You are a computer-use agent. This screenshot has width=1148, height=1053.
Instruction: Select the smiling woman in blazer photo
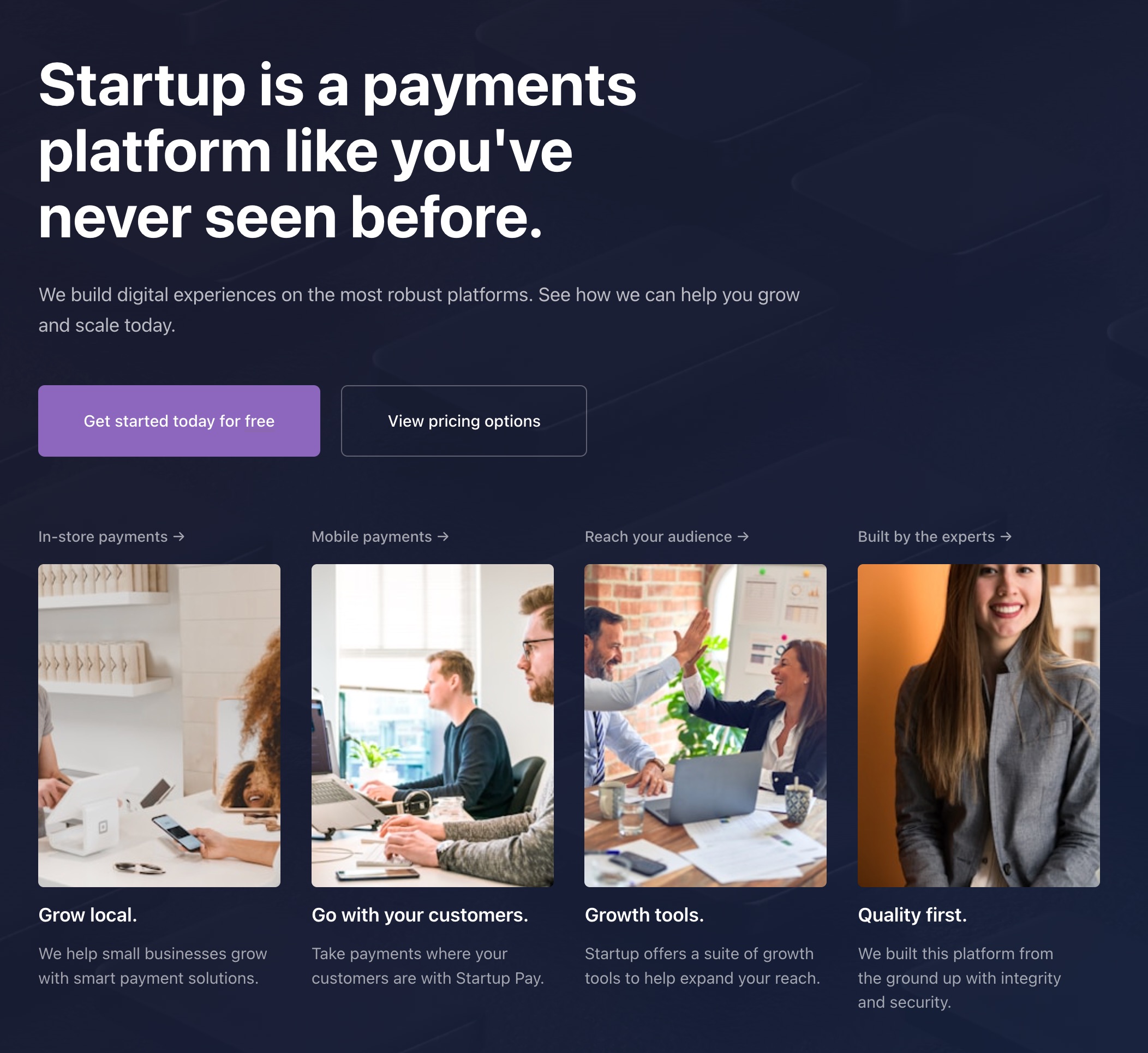[x=979, y=725]
